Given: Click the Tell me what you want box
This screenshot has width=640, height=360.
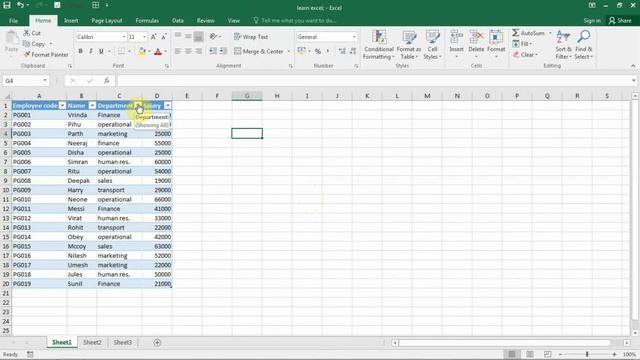Looking at the screenshot, I should (x=295, y=20).
